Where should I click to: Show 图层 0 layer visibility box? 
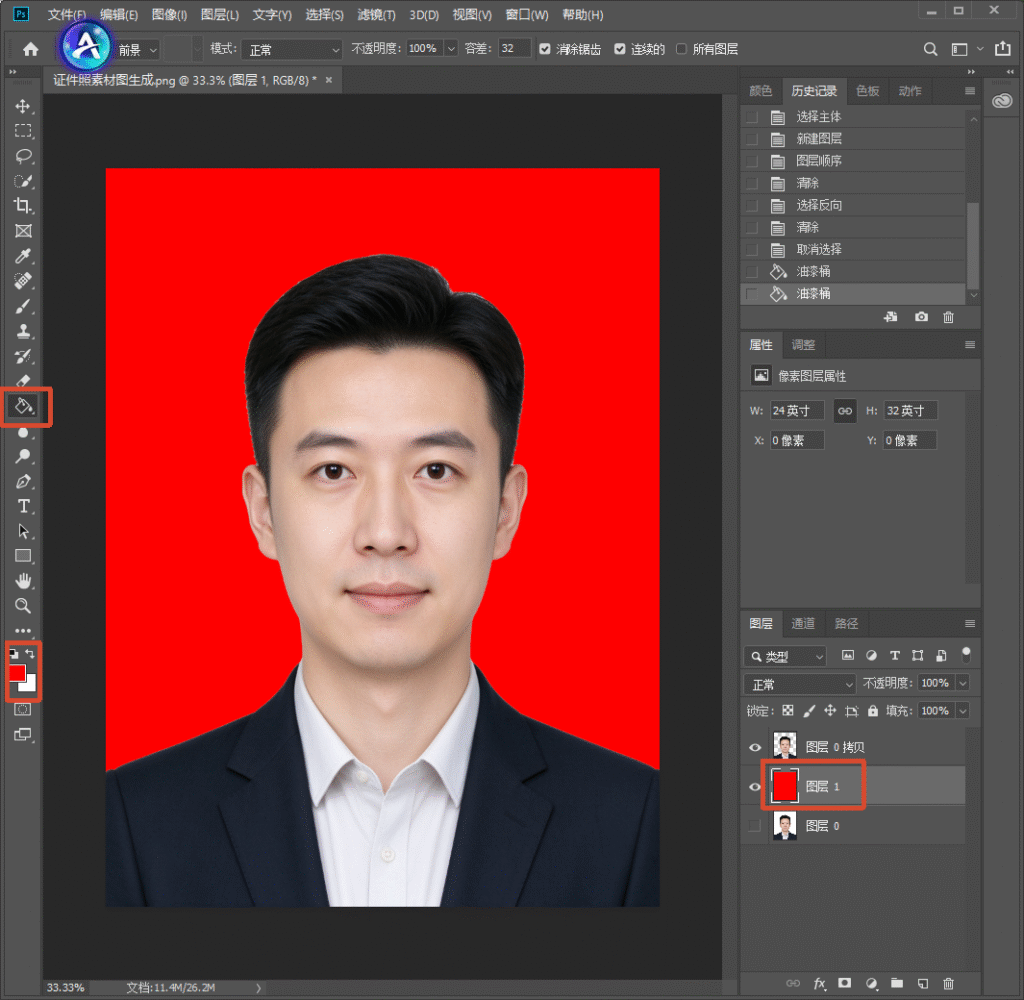point(755,826)
